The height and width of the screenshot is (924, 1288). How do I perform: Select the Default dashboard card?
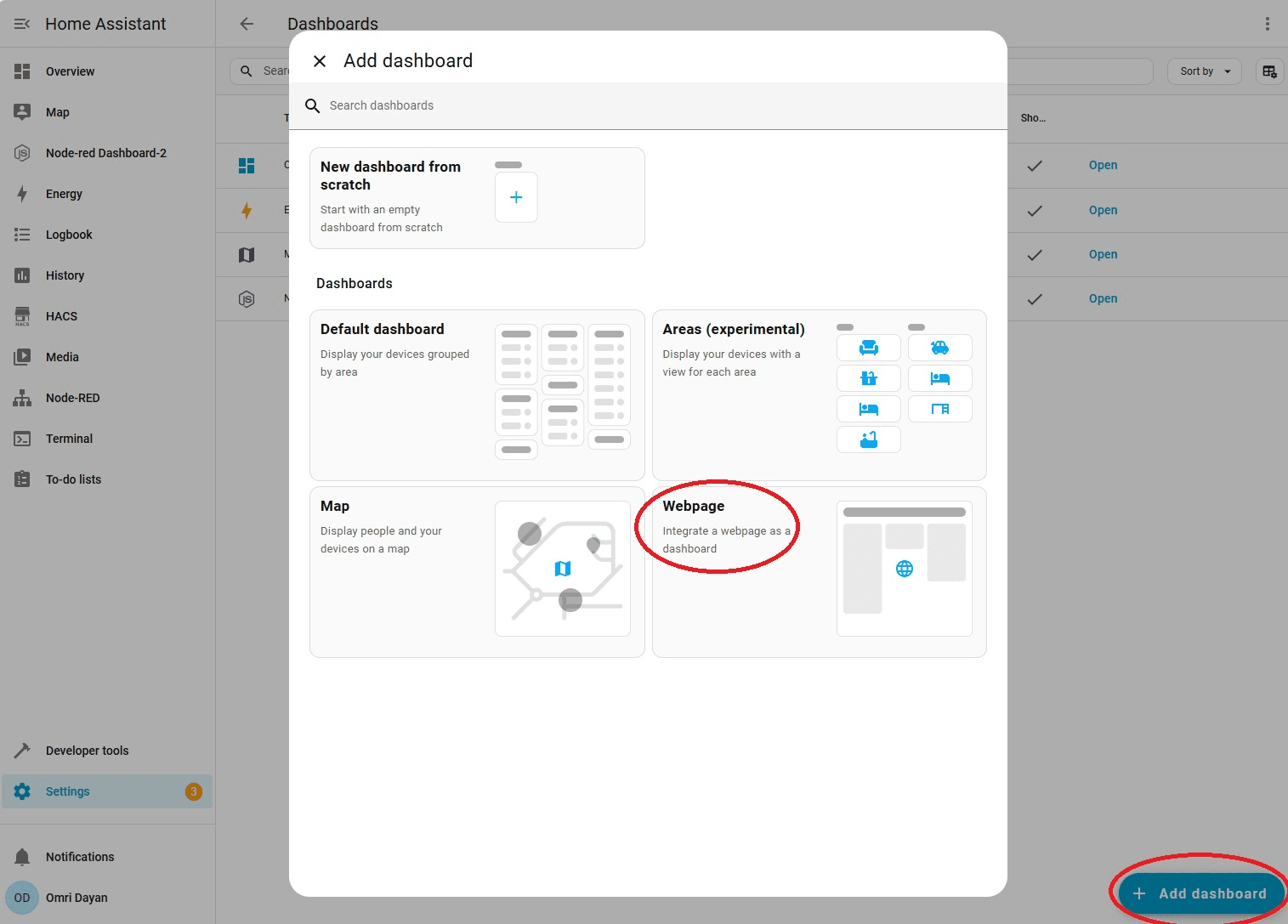[x=477, y=395]
